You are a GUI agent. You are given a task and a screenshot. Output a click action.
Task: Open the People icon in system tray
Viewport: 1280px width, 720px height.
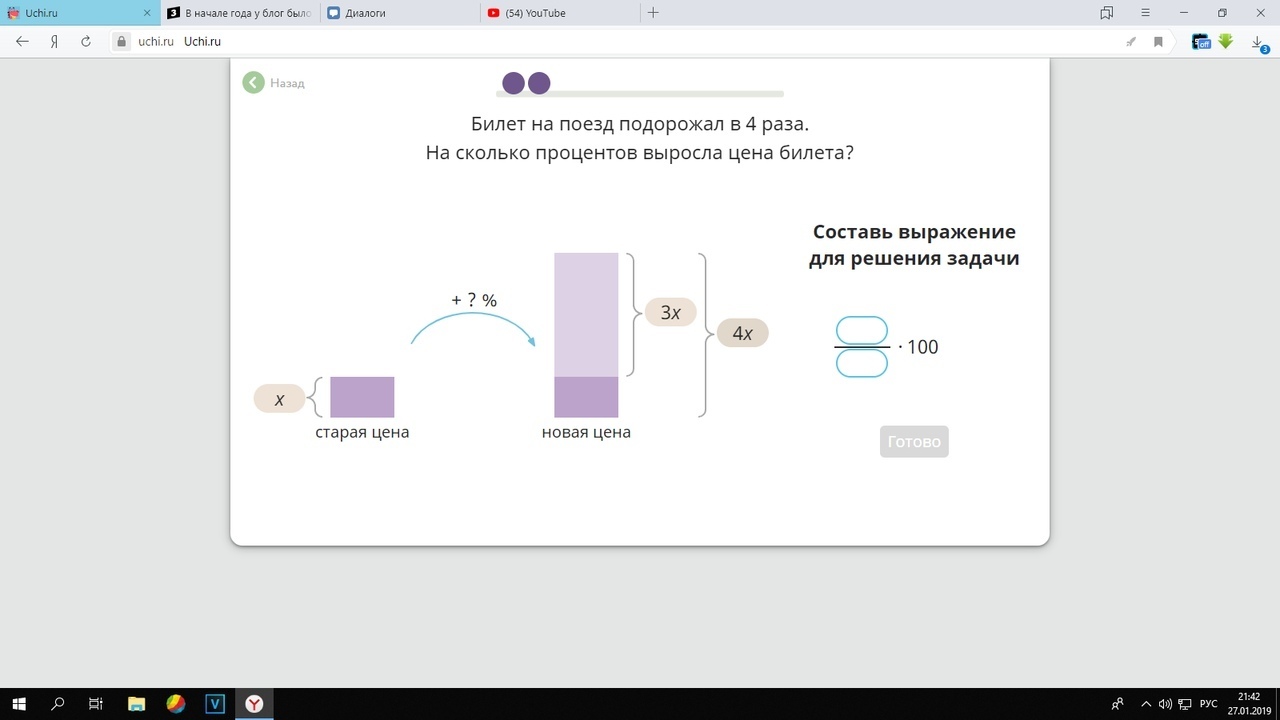(x=1118, y=704)
